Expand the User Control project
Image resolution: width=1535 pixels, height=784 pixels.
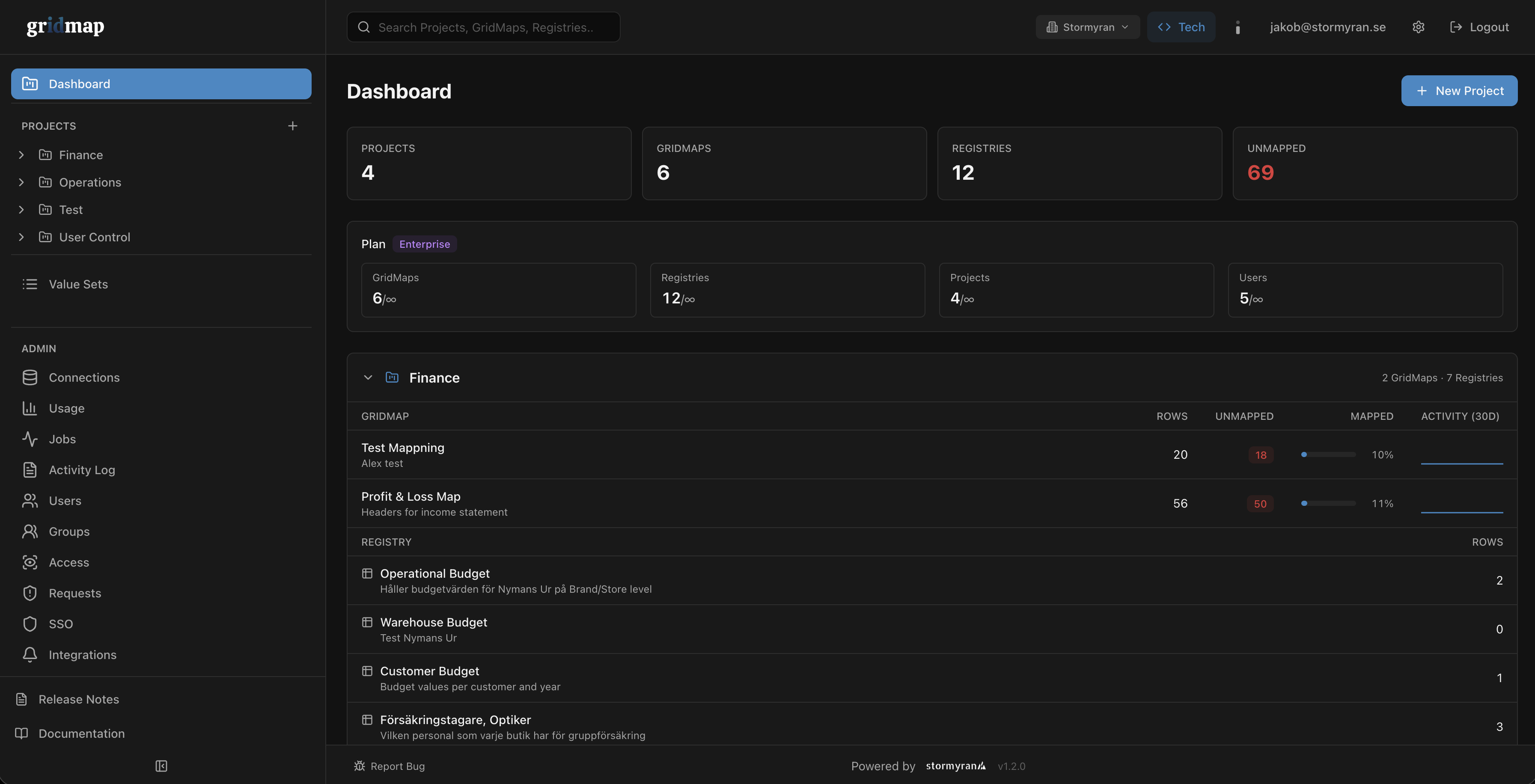21,237
